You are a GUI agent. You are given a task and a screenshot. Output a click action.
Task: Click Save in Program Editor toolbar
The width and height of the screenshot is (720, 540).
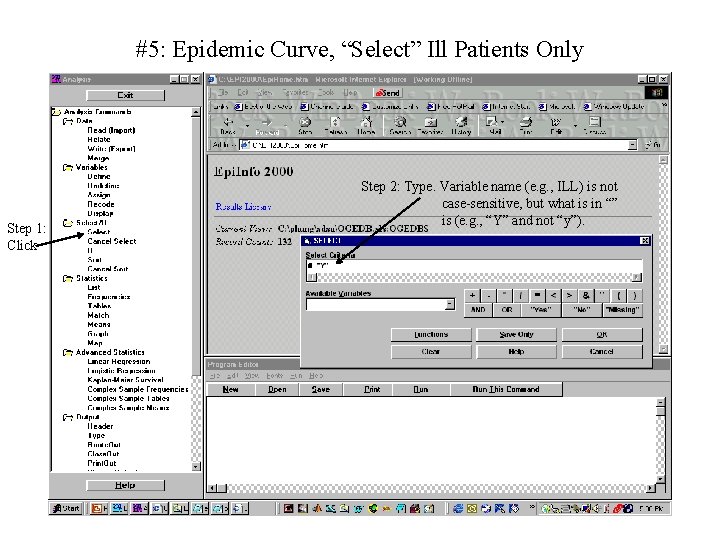click(321, 389)
